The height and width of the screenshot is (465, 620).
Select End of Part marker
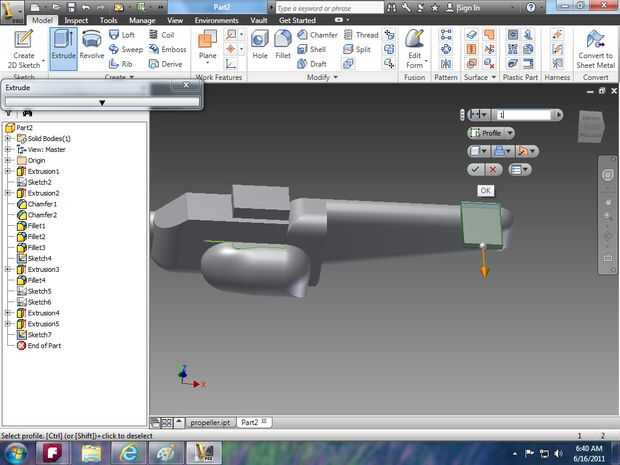(x=44, y=346)
